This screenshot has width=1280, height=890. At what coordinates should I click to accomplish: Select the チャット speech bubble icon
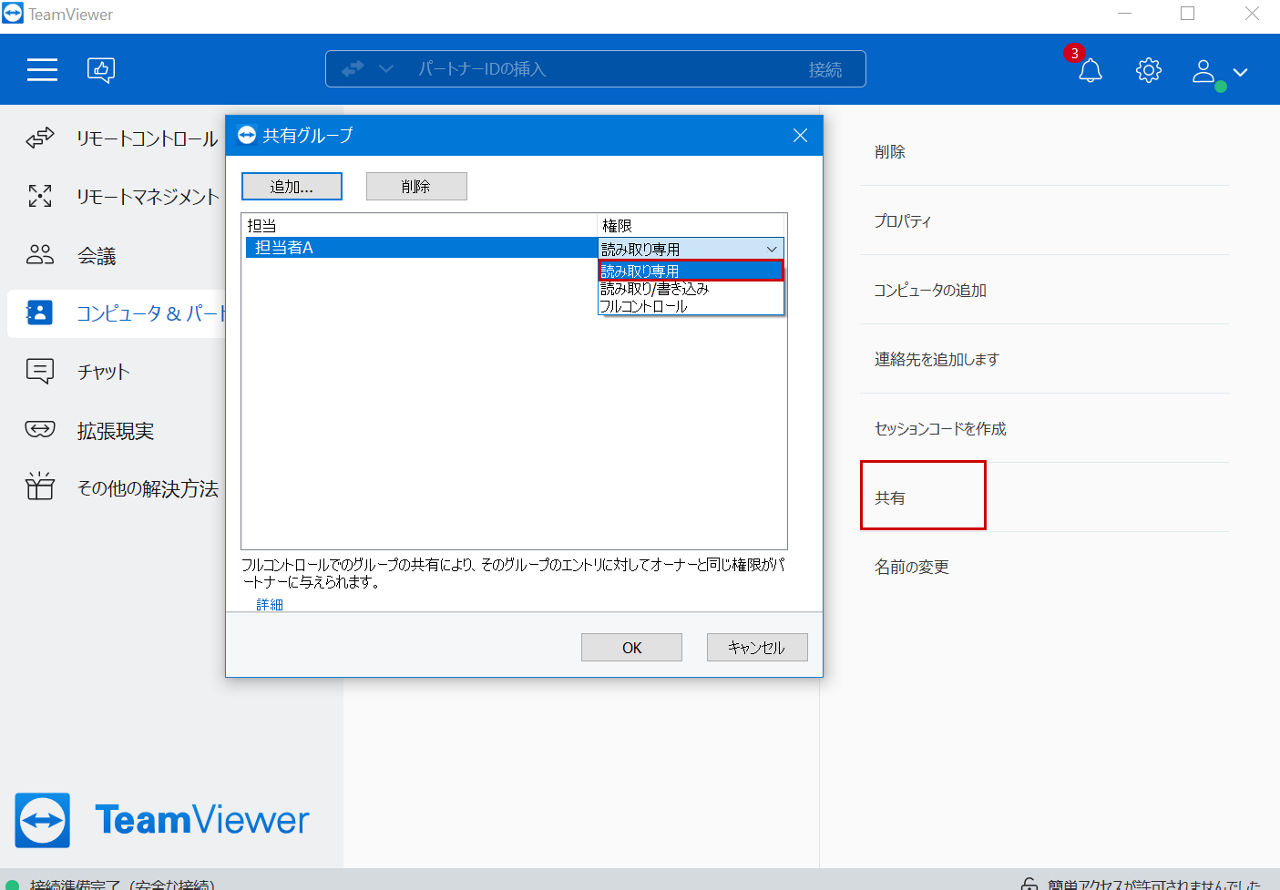40,371
